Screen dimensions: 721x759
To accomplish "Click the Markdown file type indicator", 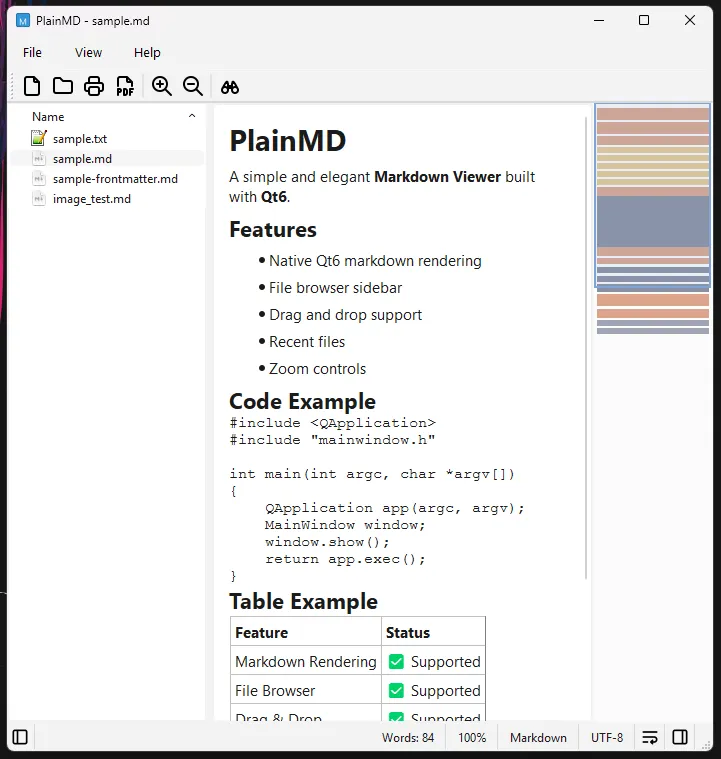I will 538,738.
